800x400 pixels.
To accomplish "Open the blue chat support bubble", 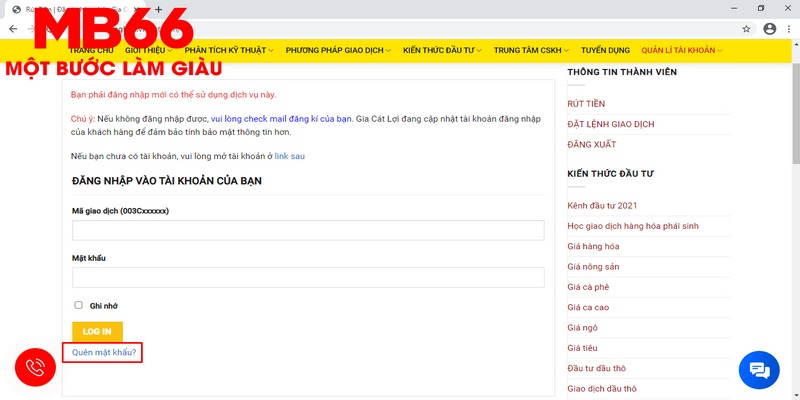I will click(x=759, y=370).
